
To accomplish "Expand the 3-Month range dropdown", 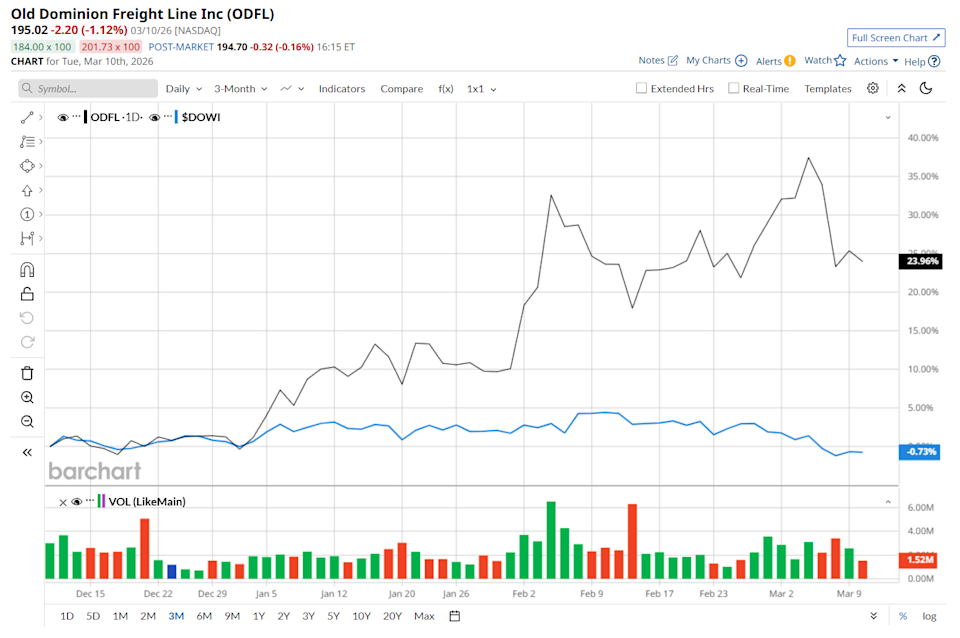I will (x=239, y=88).
